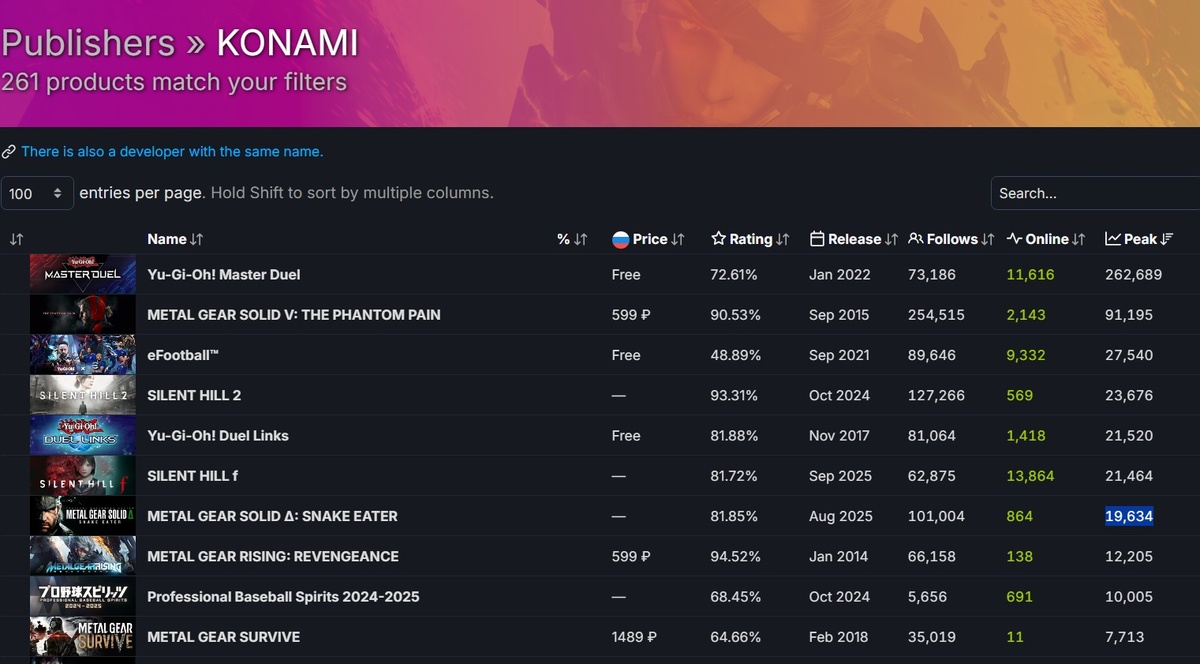Click the Russian flag icon in Price header
This screenshot has width=1200, height=664.
click(620, 239)
